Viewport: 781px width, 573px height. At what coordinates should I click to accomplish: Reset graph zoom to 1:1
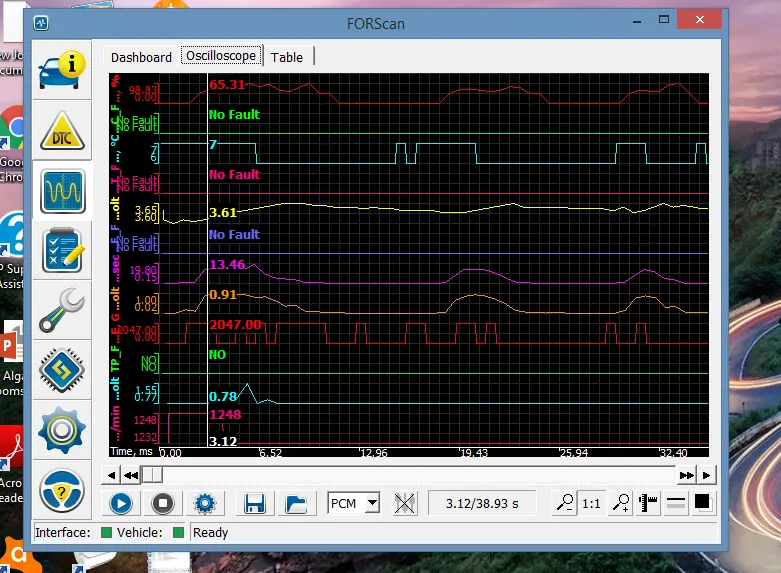click(591, 503)
